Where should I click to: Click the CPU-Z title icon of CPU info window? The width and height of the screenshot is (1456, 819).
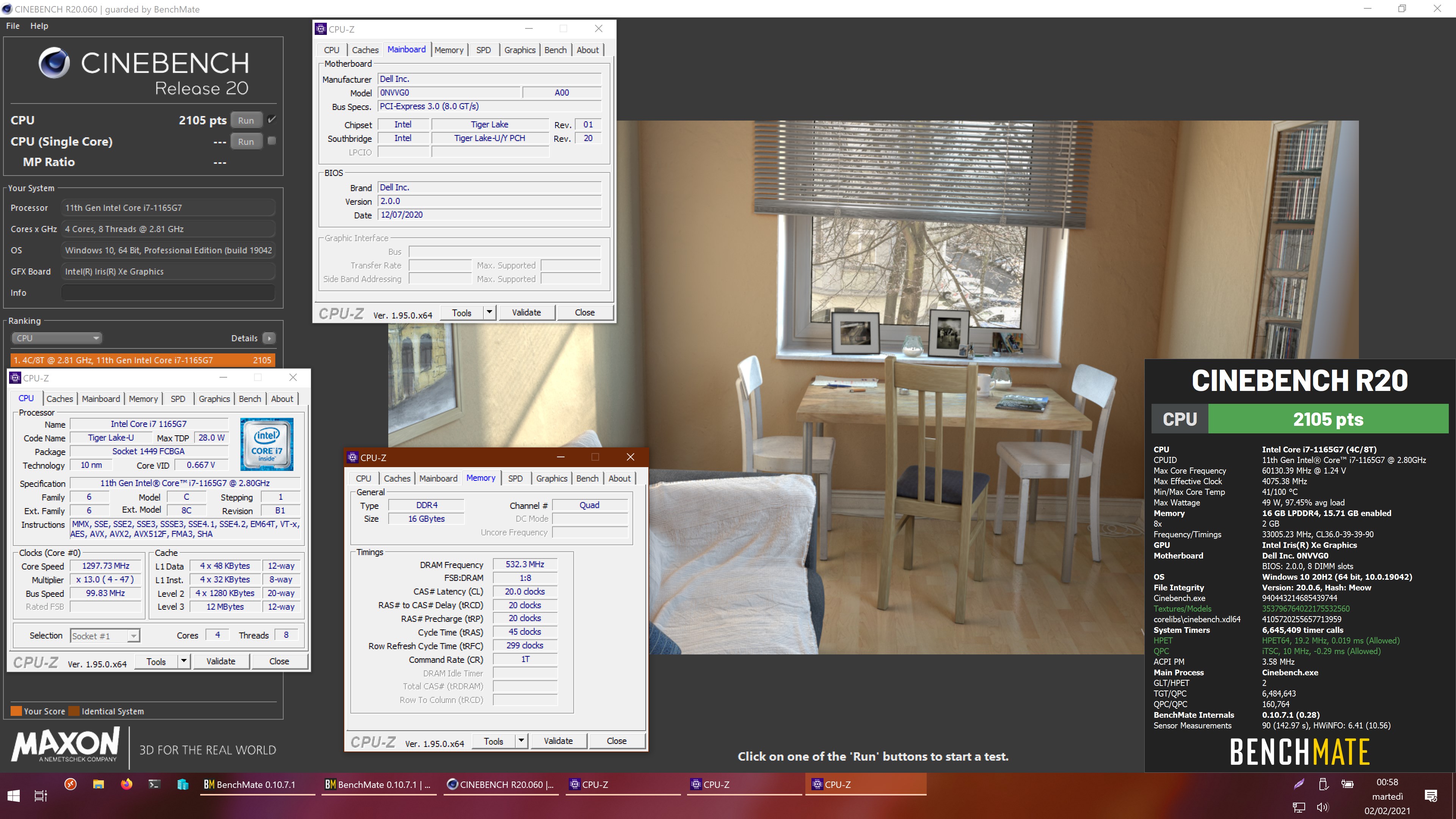[x=15, y=378]
